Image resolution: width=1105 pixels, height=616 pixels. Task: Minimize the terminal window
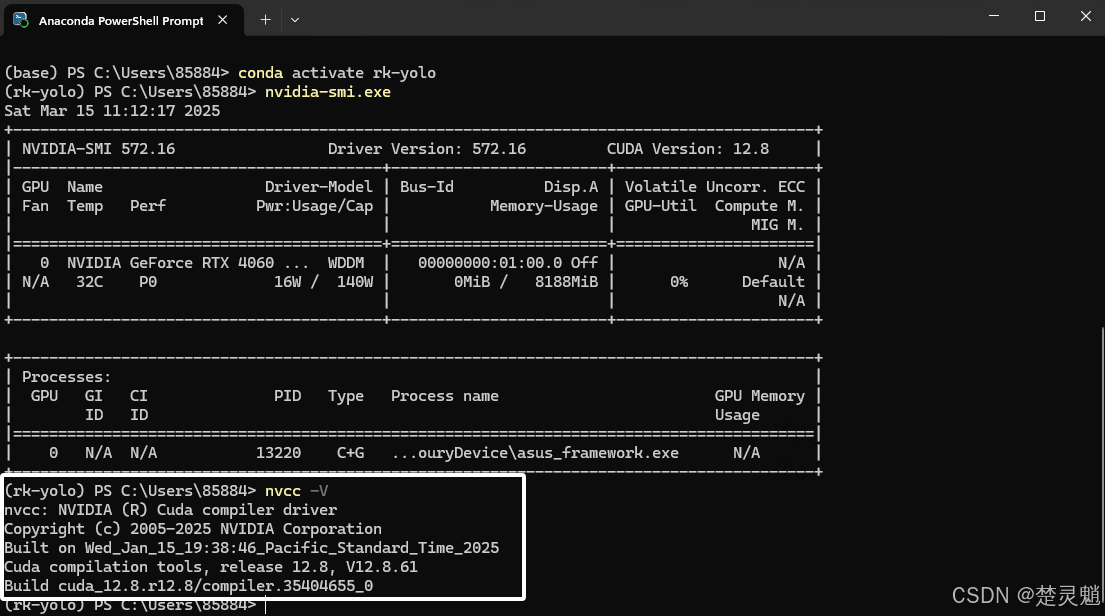994,16
